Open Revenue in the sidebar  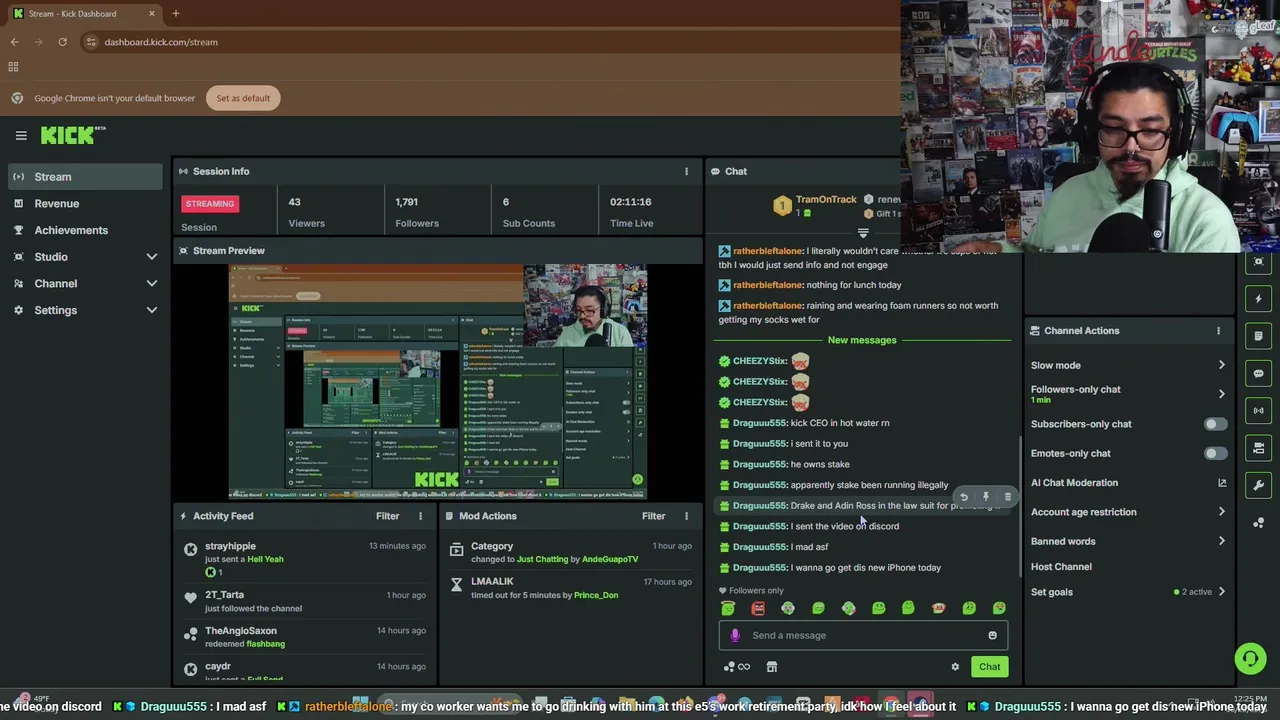point(83,204)
